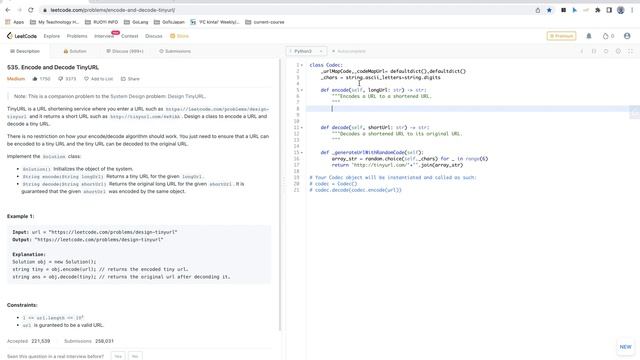Collapse the decode method fold arrow on line 11

[302, 128]
